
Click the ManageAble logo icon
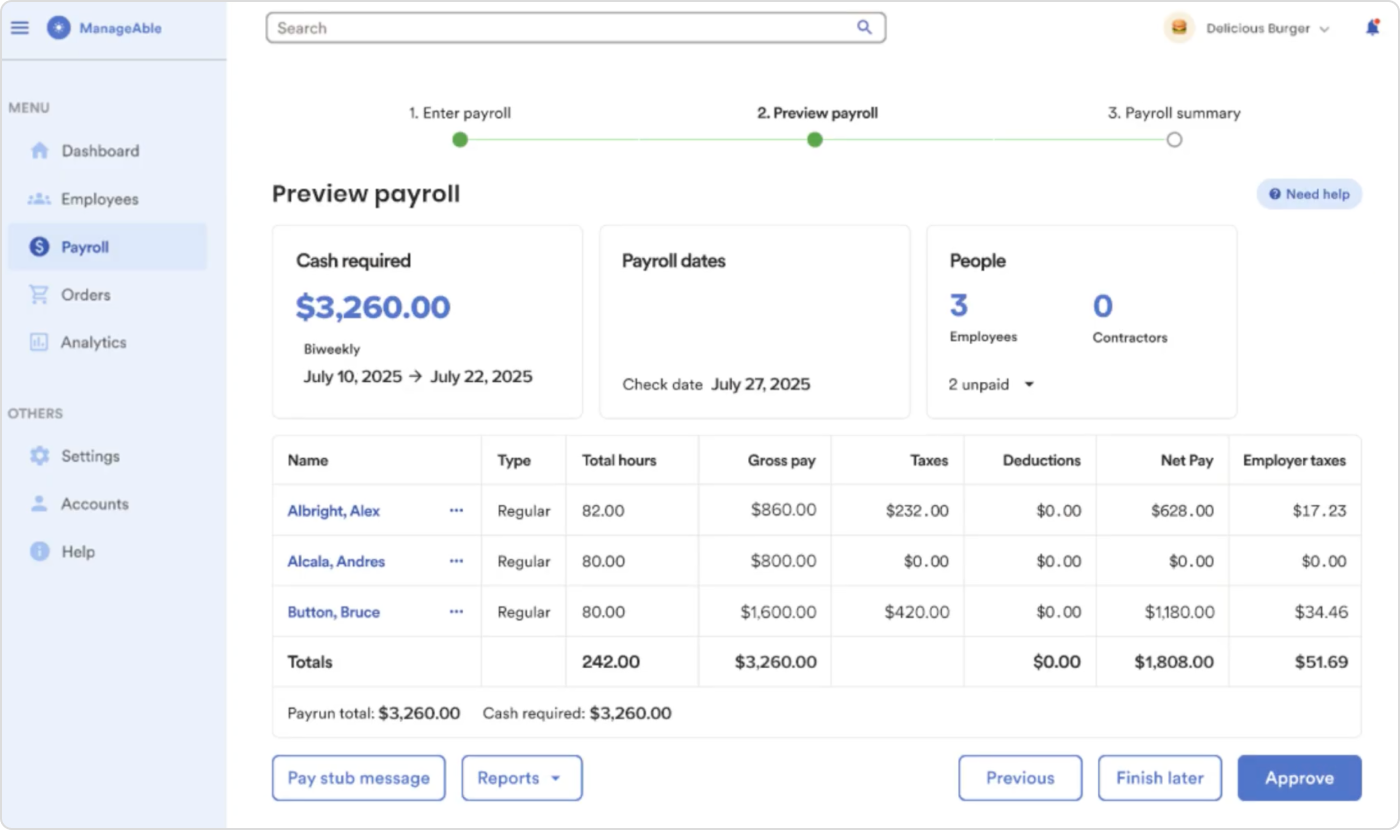tap(58, 28)
